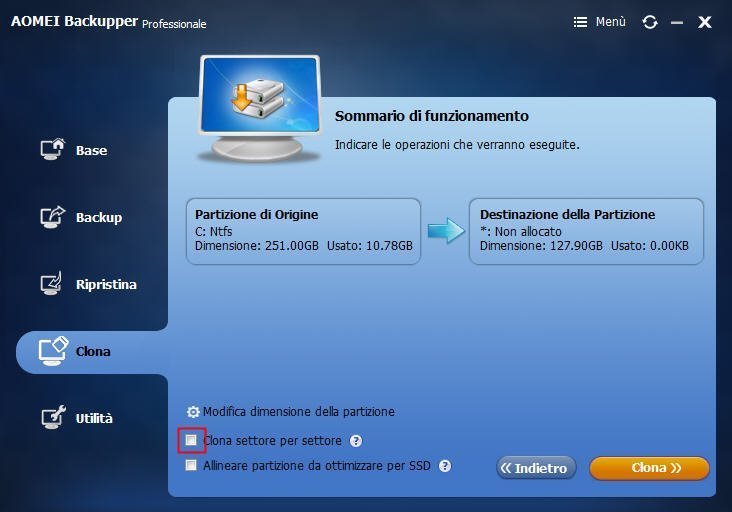Click the refresh icon in title bar
732x512 pixels.
coord(650,22)
